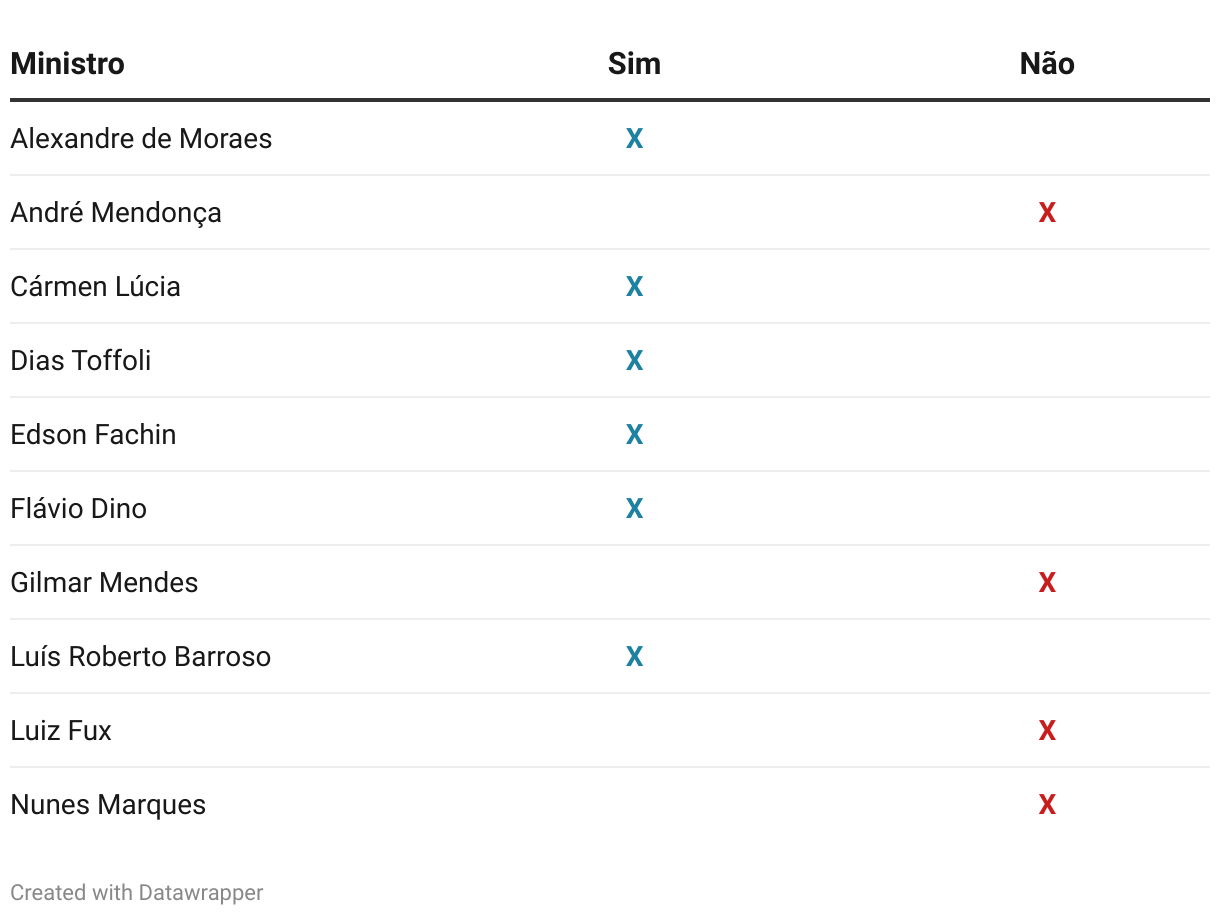Click blue X for Alexandre de Moraes
This screenshot has height=916, width=1220.
pyautogui.click(x=634, y=139)
